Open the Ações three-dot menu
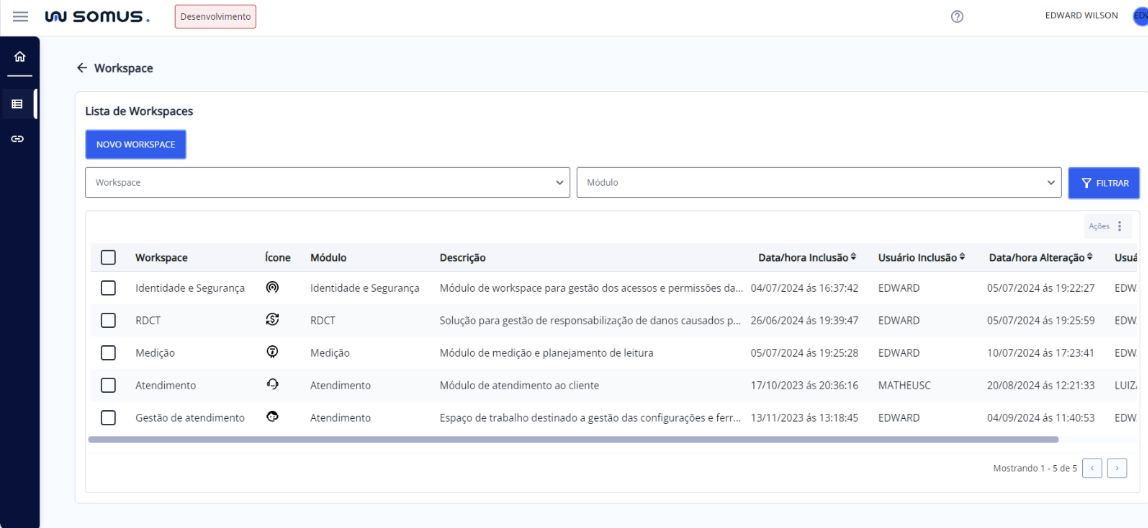The width and height of the screenshot is (1148, 528). [x=1119, y=226]
